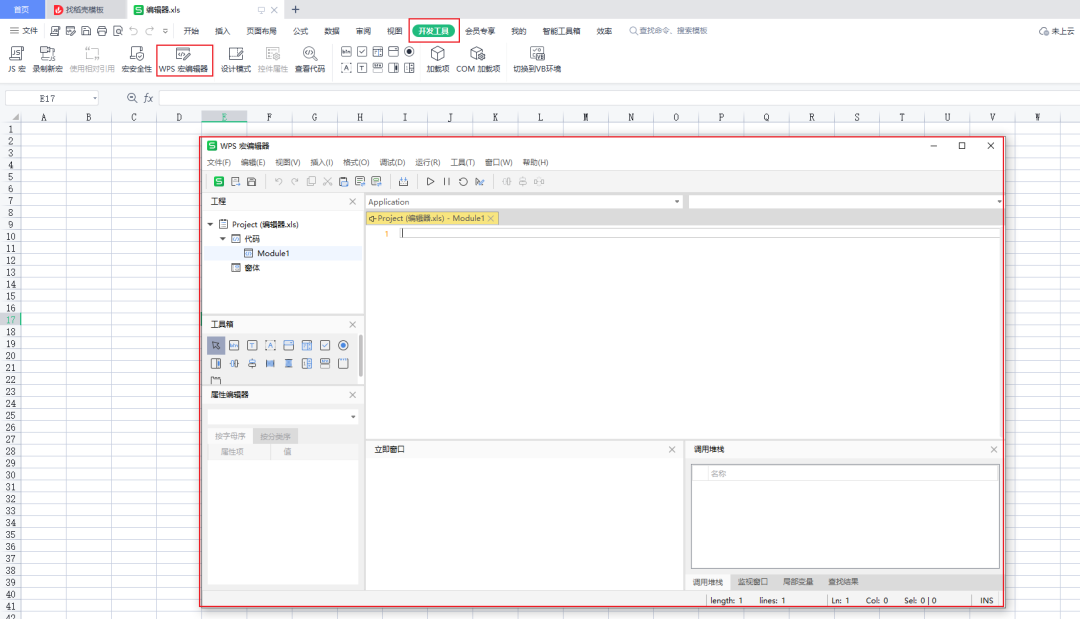Open 帮助(H) menu in macro editor
This screenshot has height=619, width=1080.
coord(535,162)
